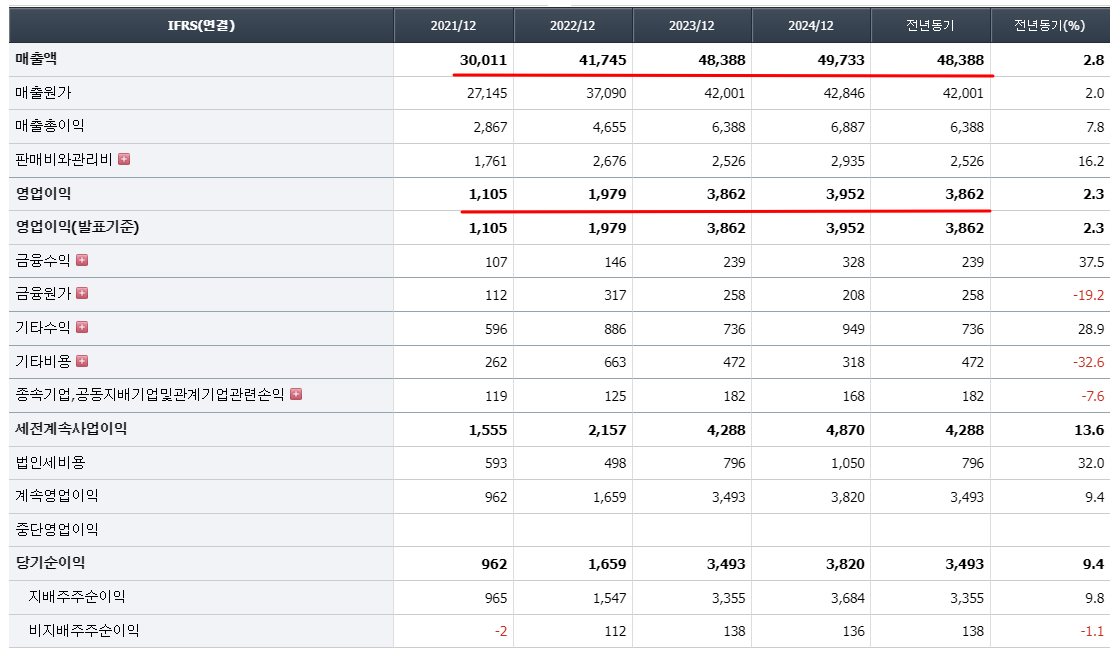This screenshot has height=662, width=1120.
Task: Click 매출원가 value 27,145
Action: [x=487, y=94]
